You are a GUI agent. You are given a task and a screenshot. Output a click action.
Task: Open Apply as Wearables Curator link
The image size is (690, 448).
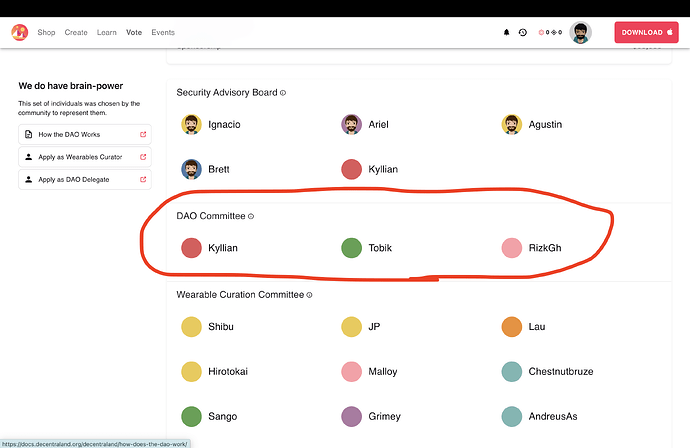coord(85,157)
